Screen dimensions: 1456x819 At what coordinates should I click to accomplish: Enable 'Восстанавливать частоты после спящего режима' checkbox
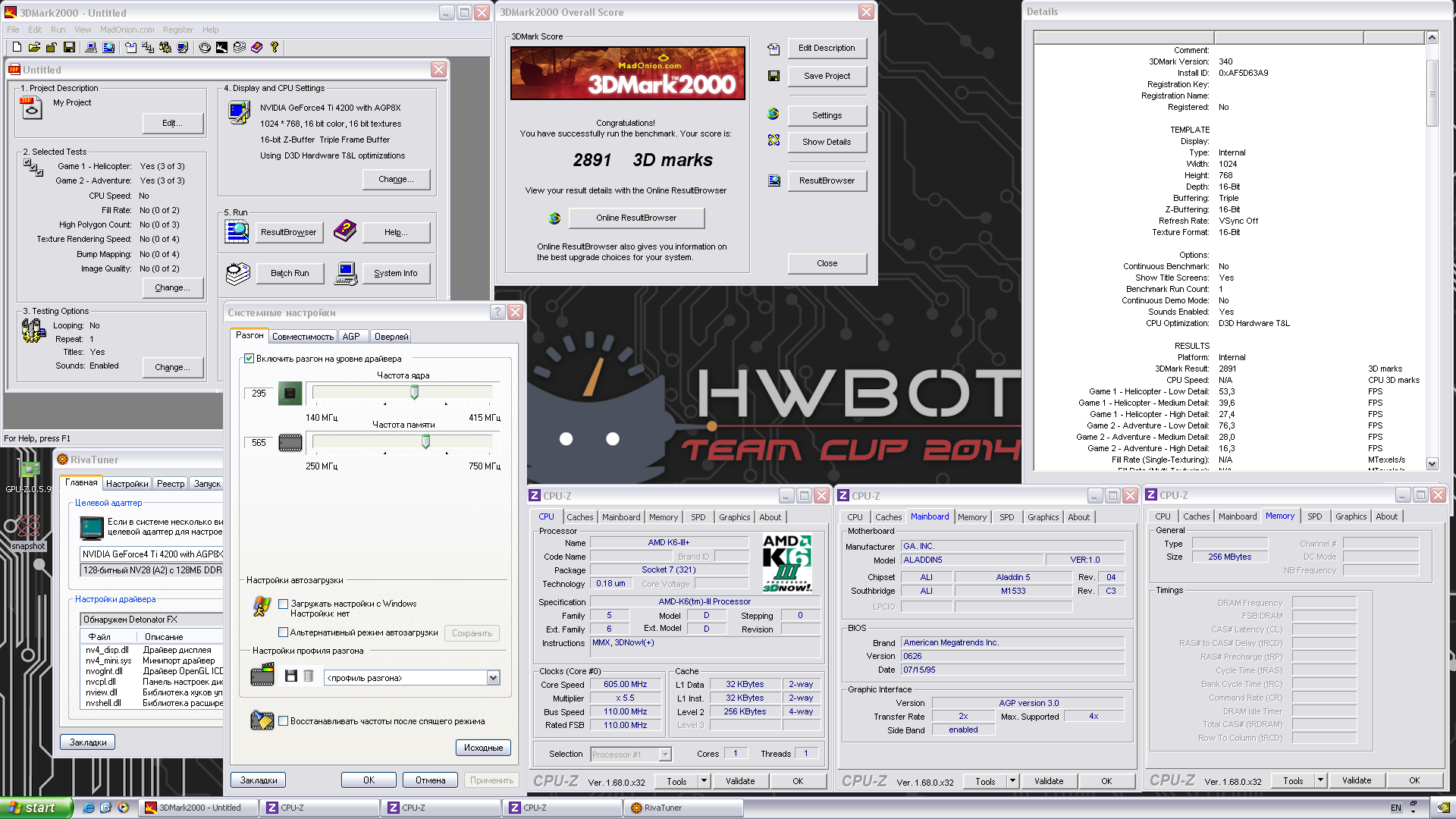pos(283,721)
